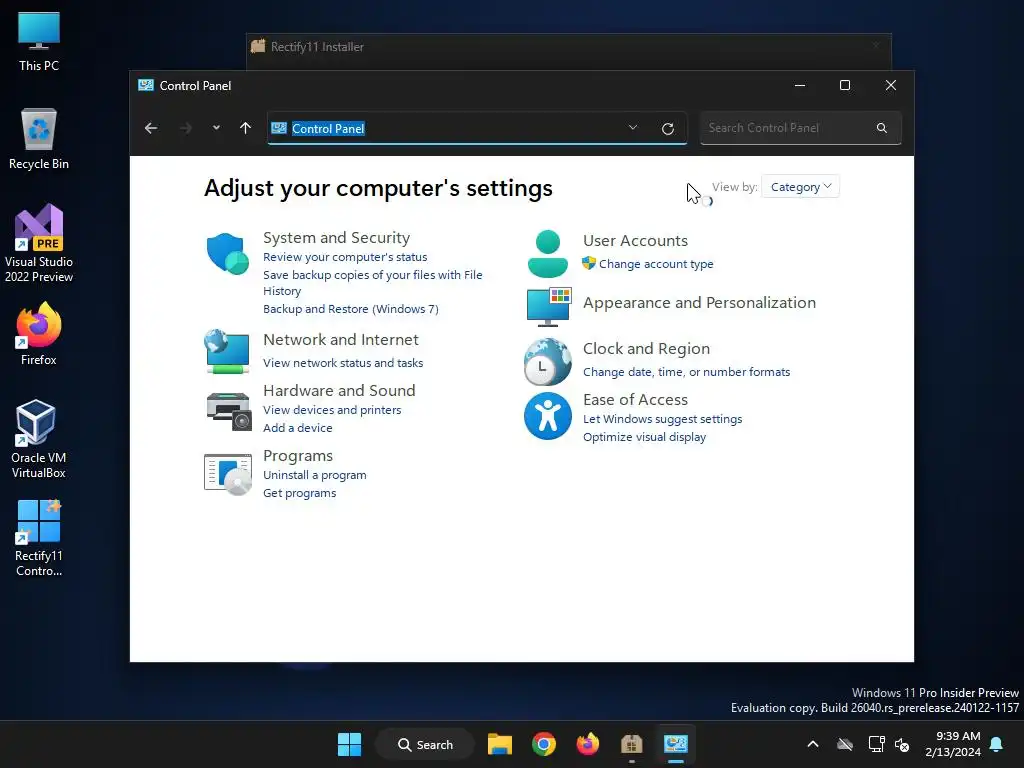Click Review your computer's status
Image resolution: width=1024 pixels, height=768 pixels.
(x=345, y=257)
